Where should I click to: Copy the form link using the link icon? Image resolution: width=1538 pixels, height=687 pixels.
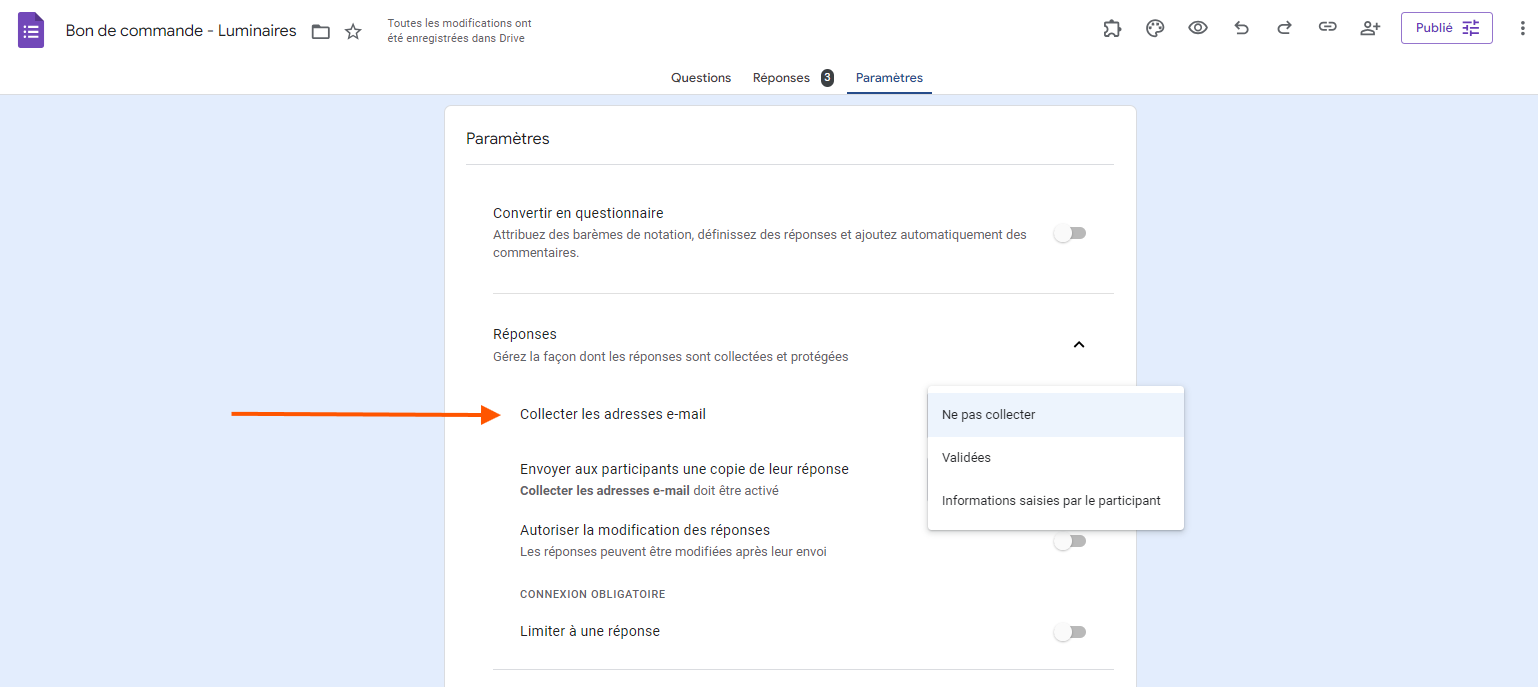(x=1327, y=28)
